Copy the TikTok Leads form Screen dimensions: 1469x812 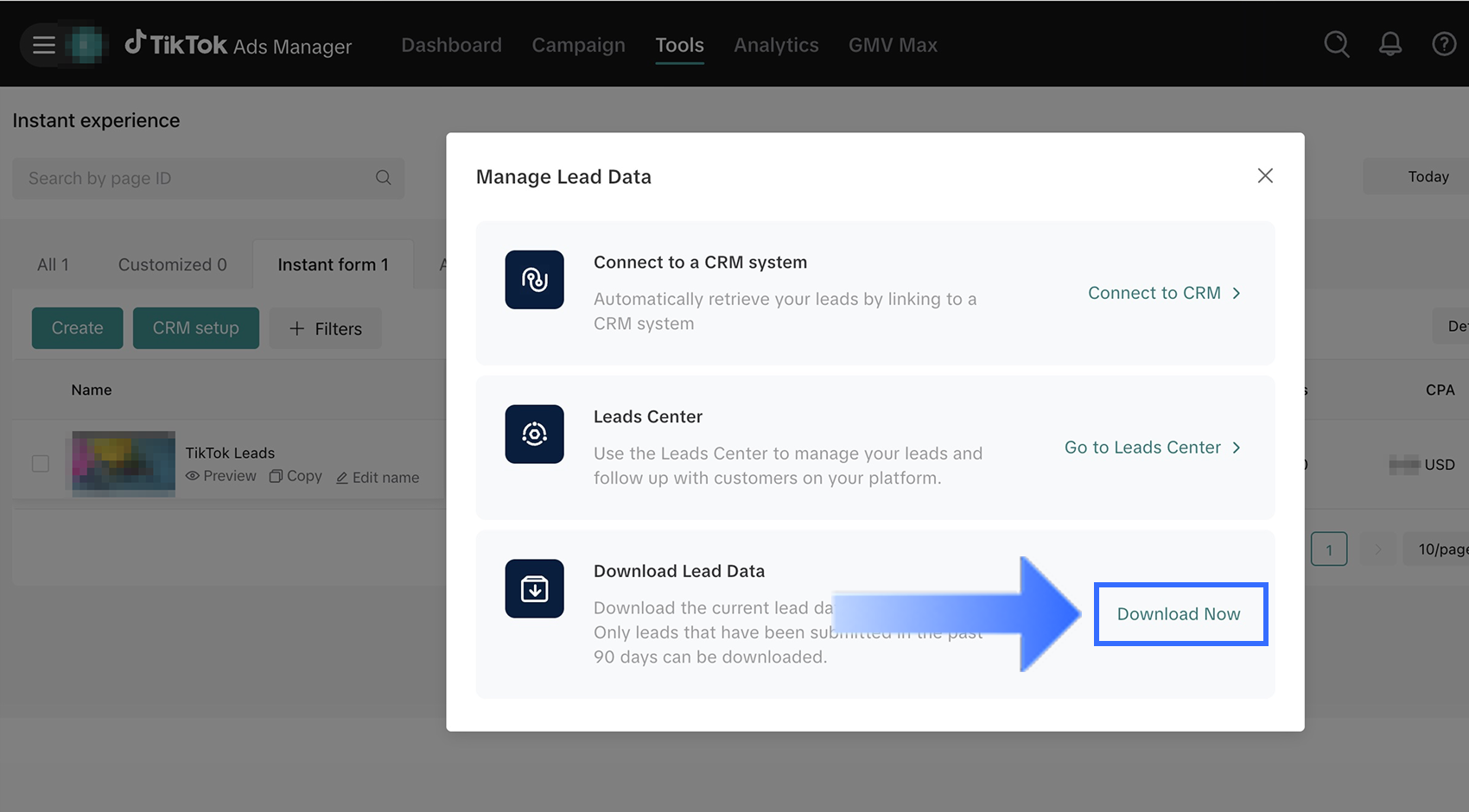(x=296, y=476)
